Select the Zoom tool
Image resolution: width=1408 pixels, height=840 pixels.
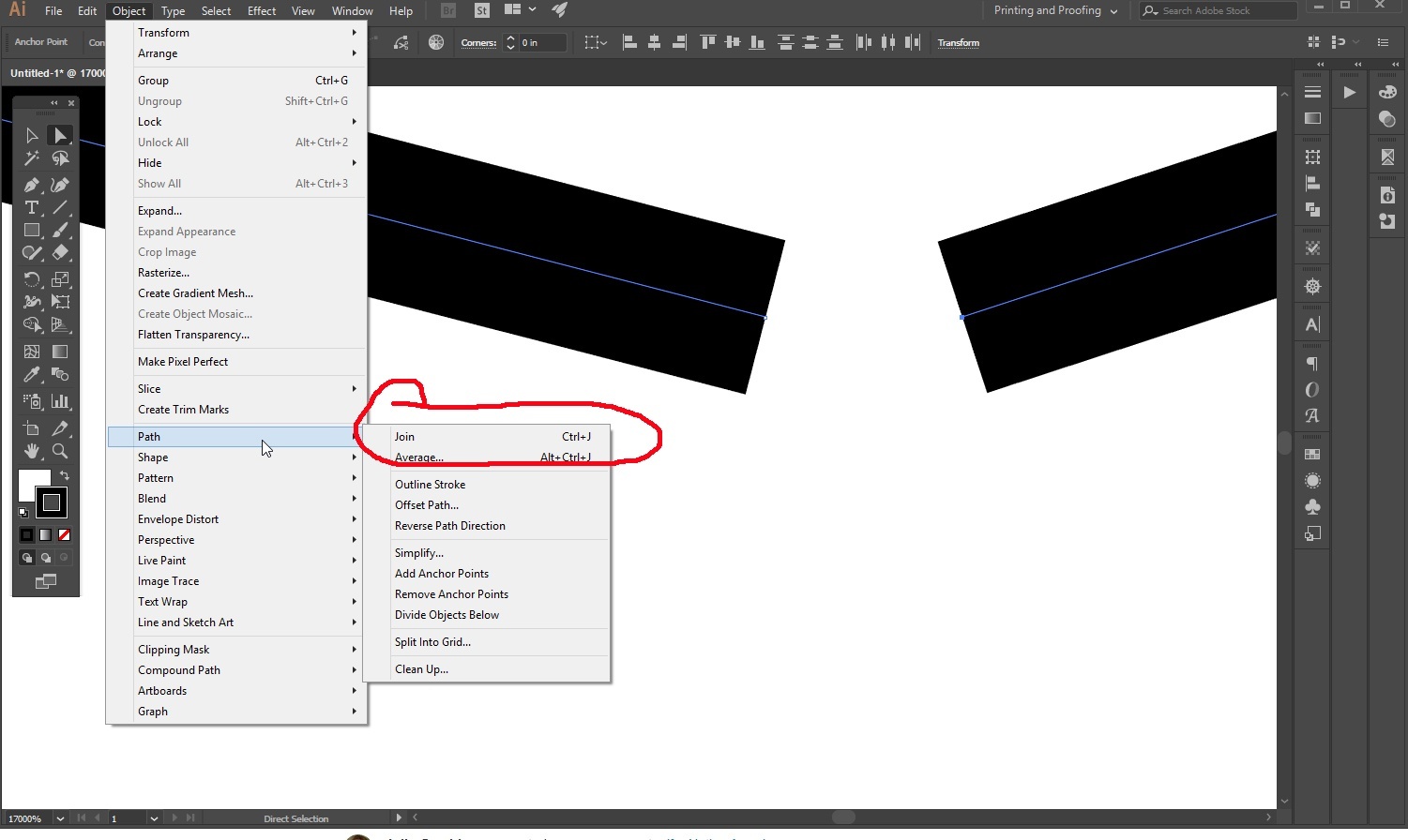pos(60,451)
